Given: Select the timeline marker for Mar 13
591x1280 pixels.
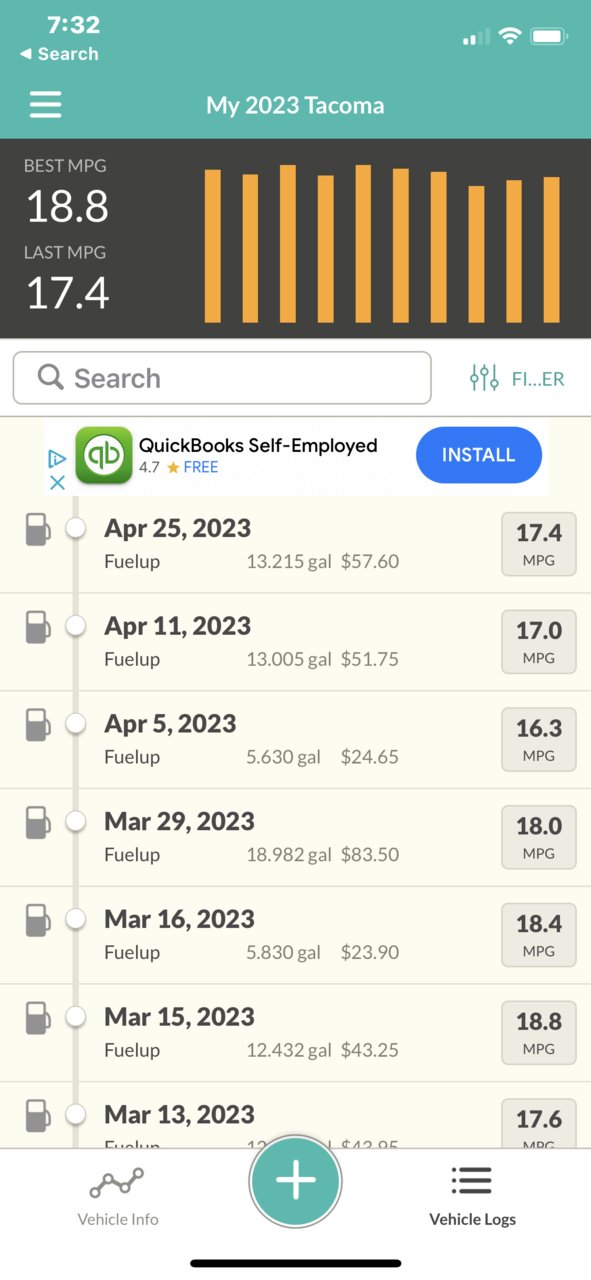Looking at the screenshot, I should 75,1113.
